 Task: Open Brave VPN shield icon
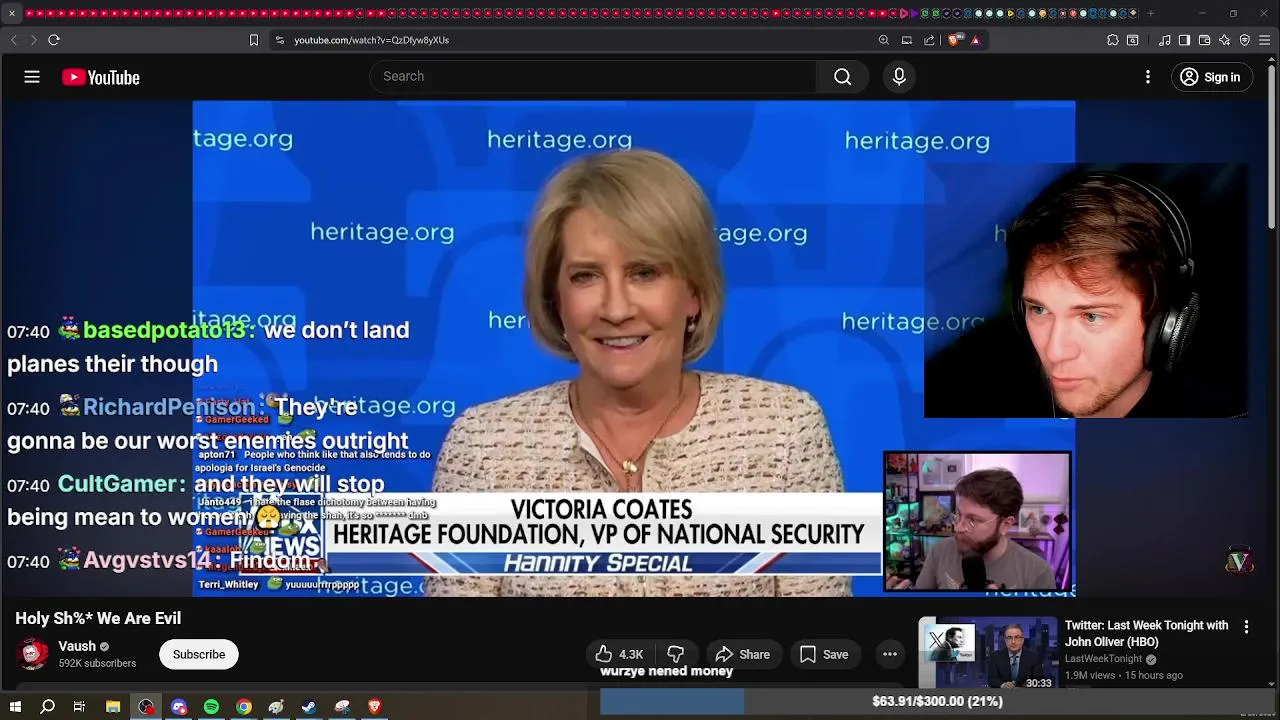[1245, 40]
